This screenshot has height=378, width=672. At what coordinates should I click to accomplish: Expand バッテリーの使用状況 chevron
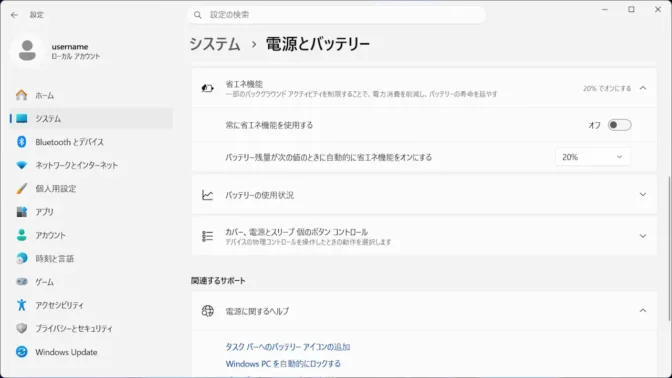(643, 195)
